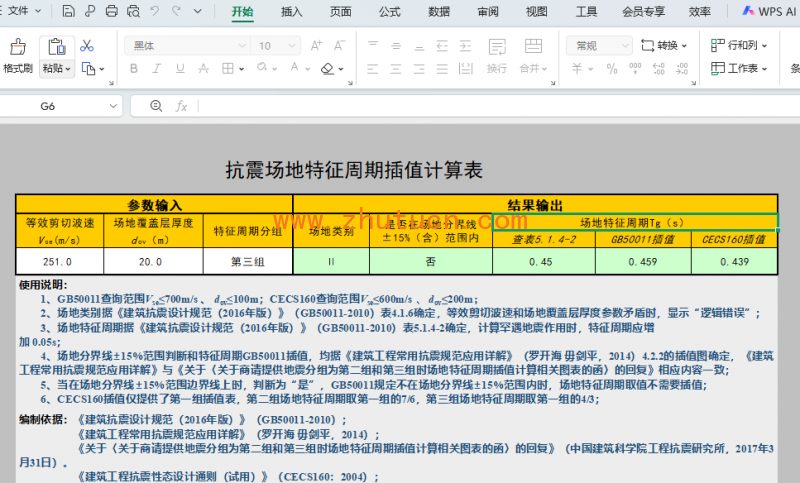Center text horizontally icon
800x483 pixels.
point(396,68)
